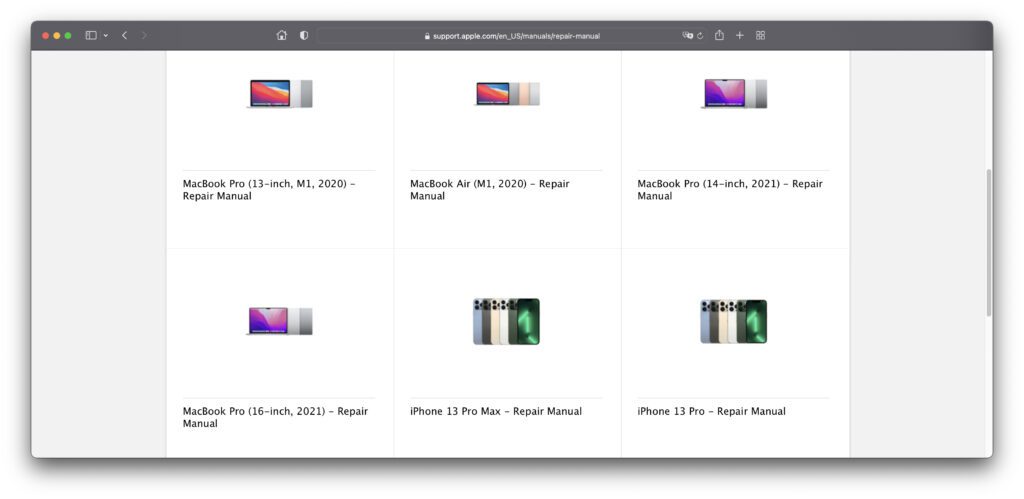Click the iPhone 13 Pro Max product image

[507, 321]
